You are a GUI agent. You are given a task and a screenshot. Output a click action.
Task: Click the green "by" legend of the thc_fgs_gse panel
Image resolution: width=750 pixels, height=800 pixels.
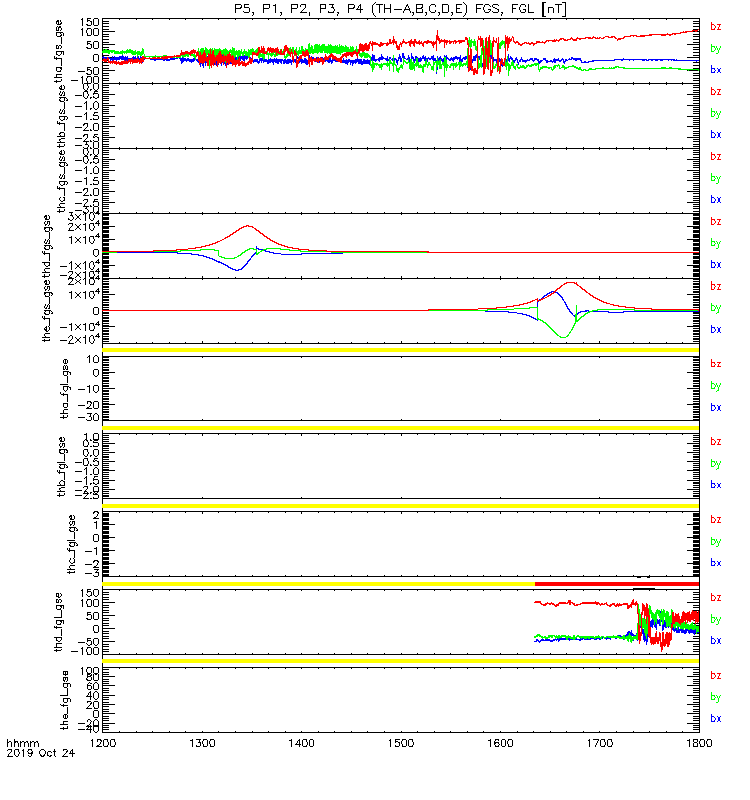tap(716, 178)
